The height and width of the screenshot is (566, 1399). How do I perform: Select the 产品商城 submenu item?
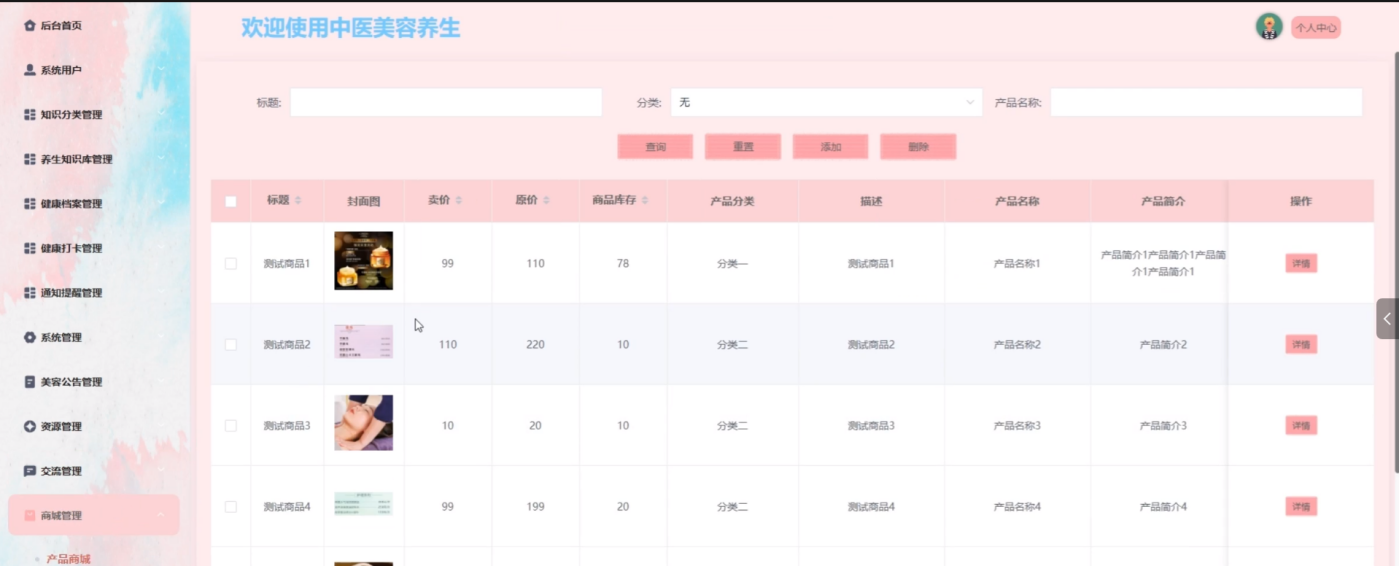click(69, 558)
